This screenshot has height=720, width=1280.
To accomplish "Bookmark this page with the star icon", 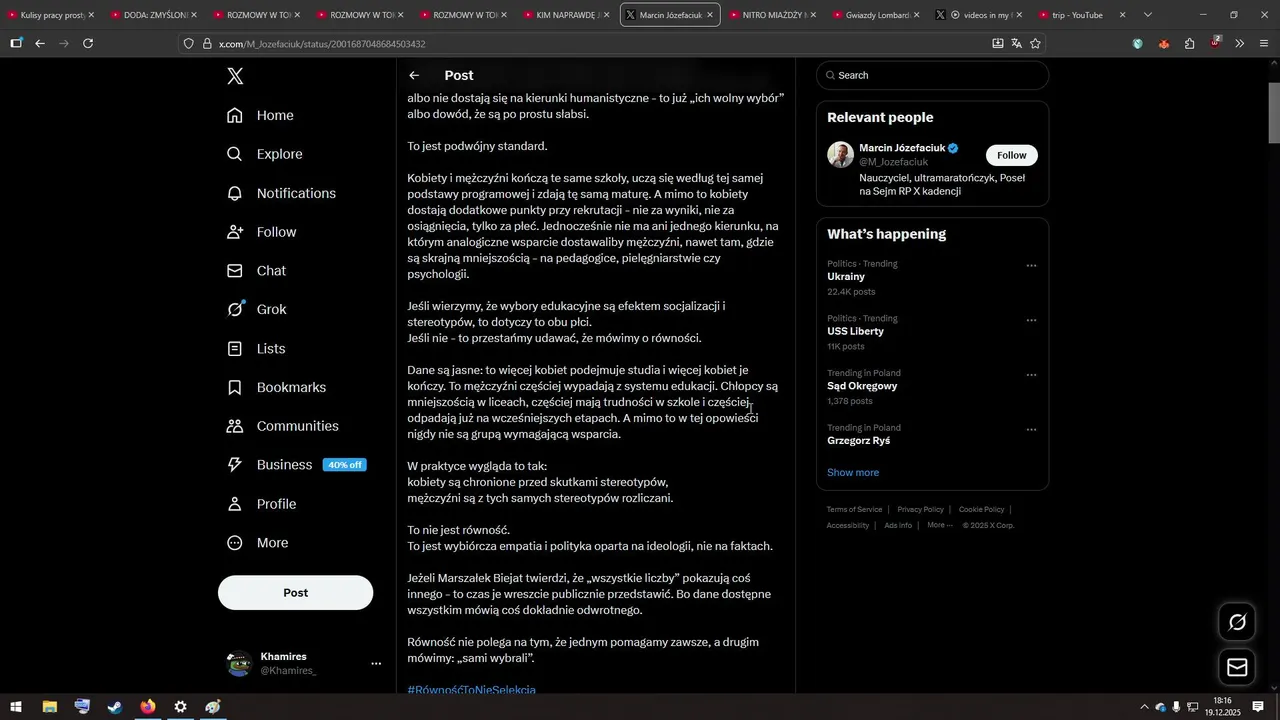I will (x=1035, y=44).
